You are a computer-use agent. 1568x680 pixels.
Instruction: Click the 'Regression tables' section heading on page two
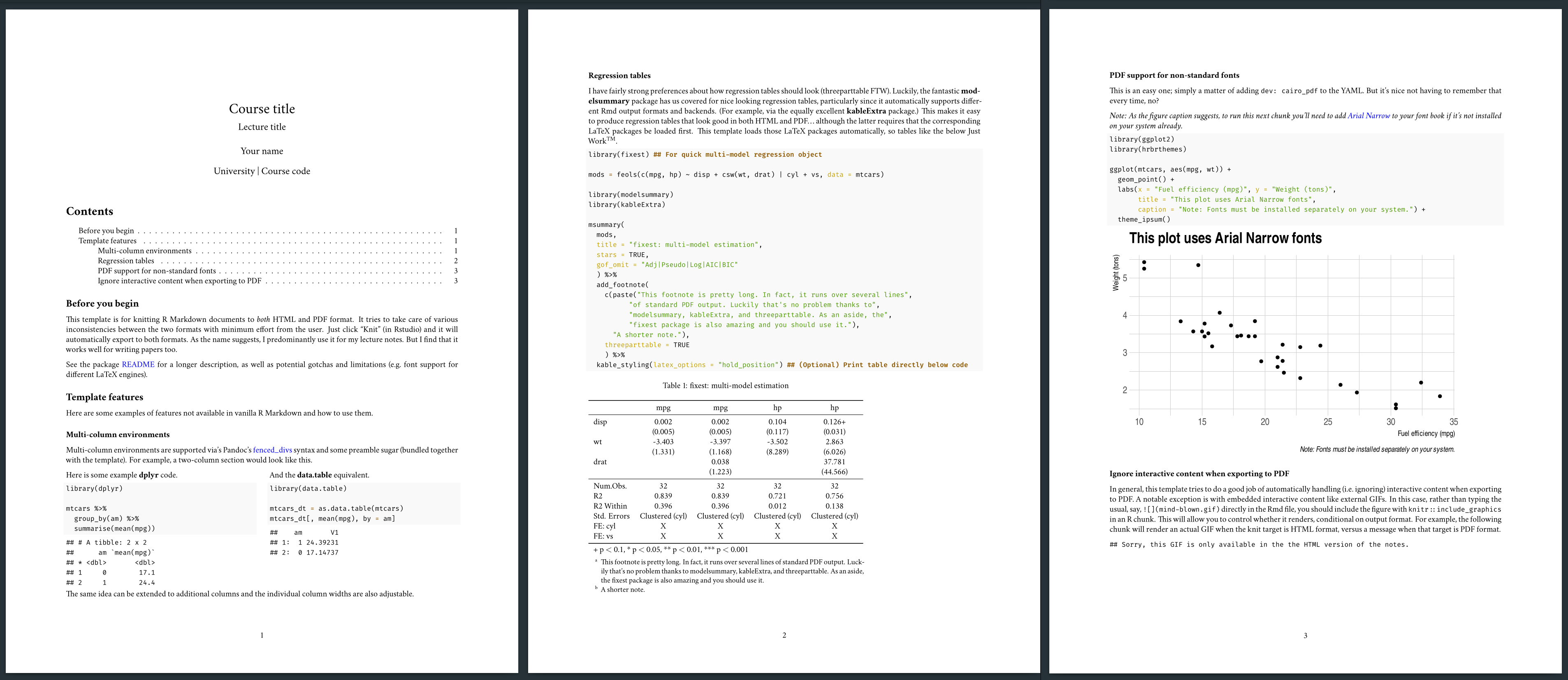tap(619, 76)
